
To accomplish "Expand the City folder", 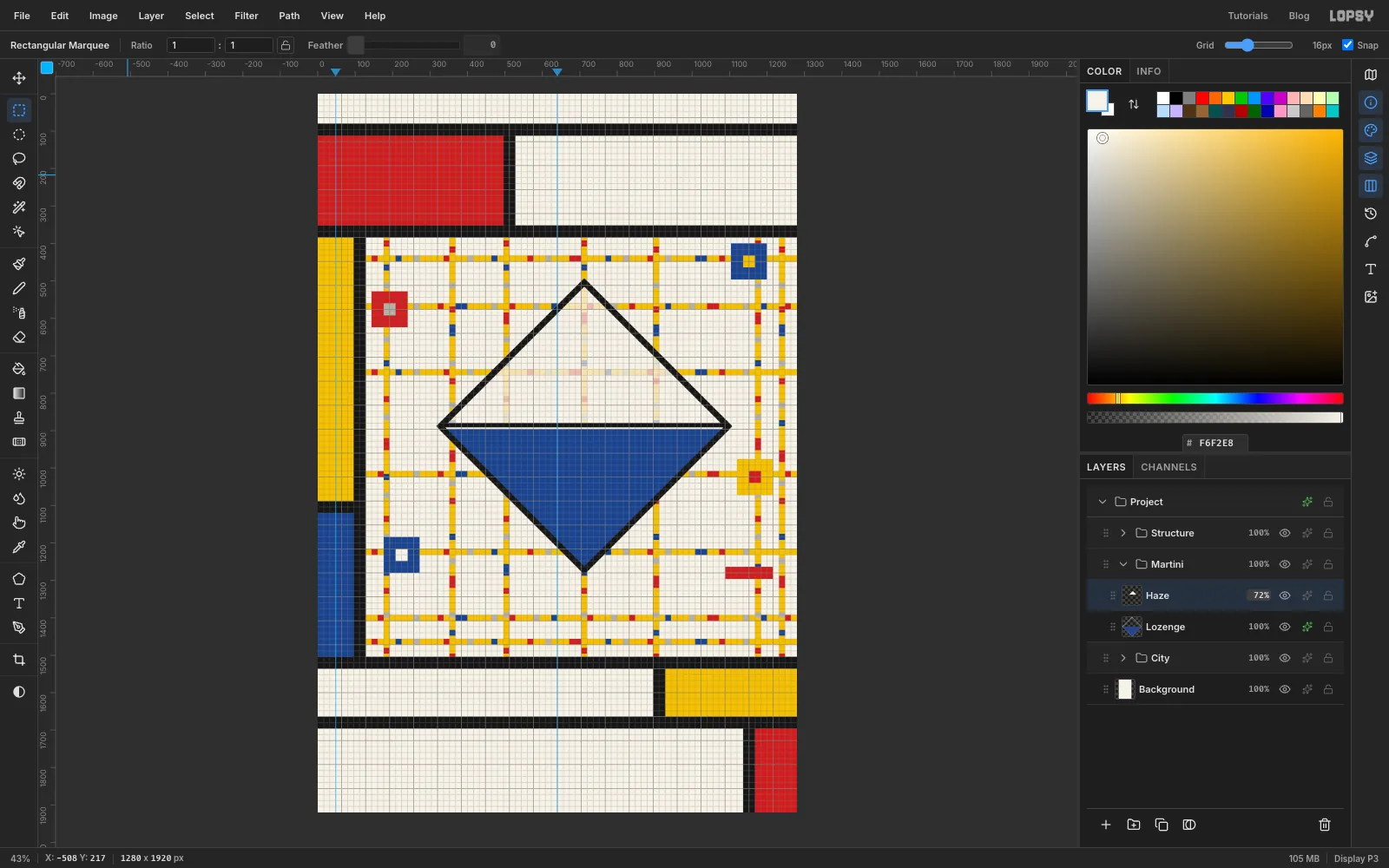I will pos(1123,658).
